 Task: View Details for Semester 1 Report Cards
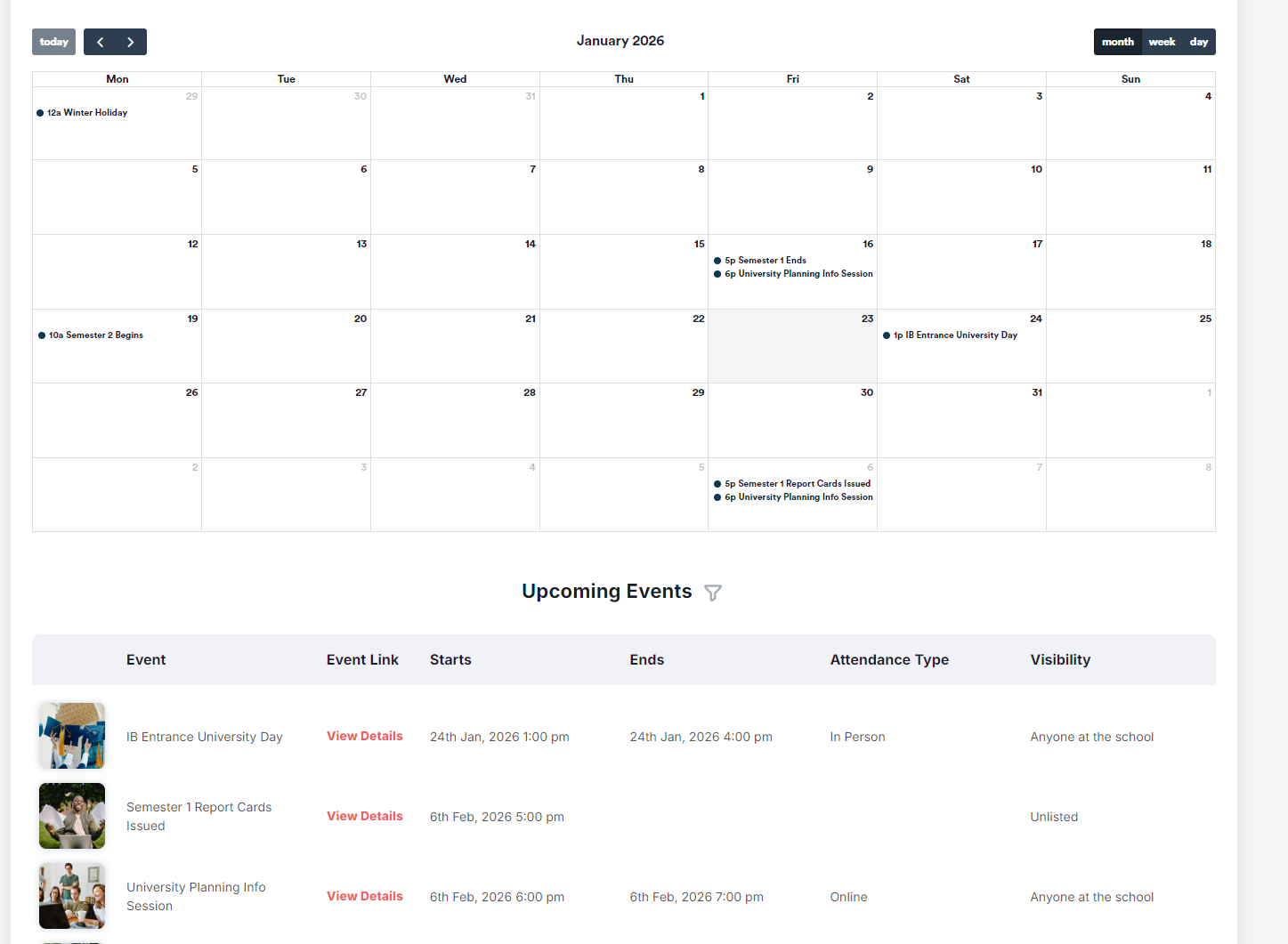[364, 816]
